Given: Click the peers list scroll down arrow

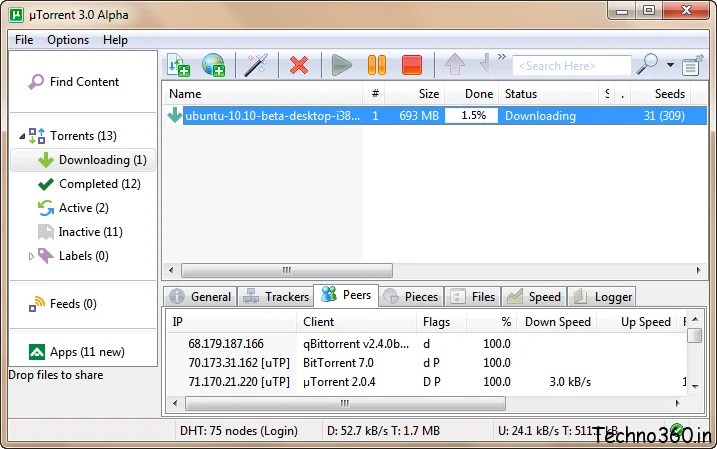Looking at the screenshot, I should point(695,386).
